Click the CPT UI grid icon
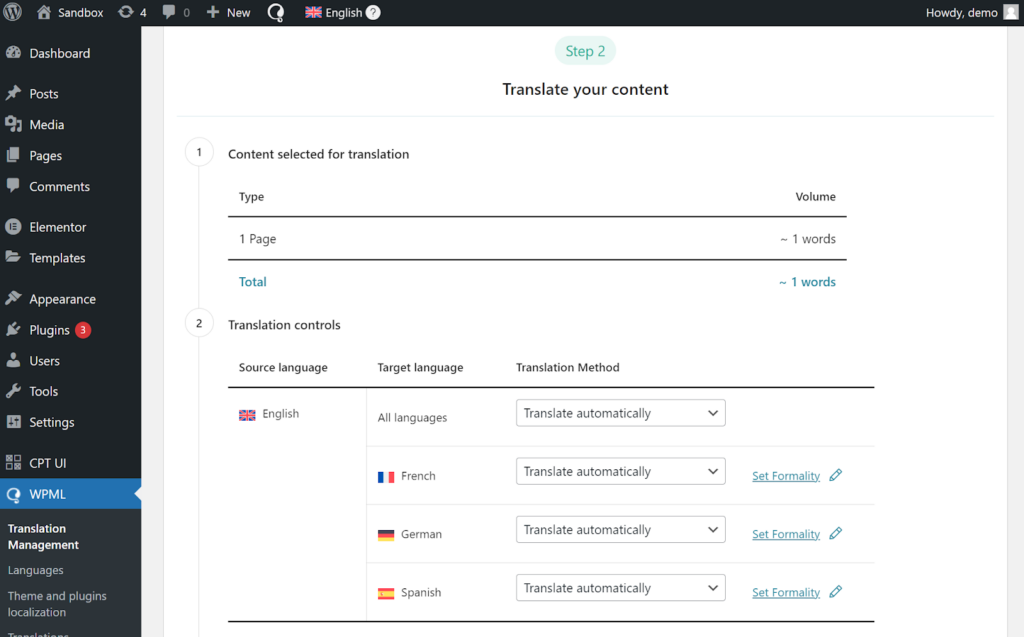Screen dimensions: 1024x637 [13, 463]
